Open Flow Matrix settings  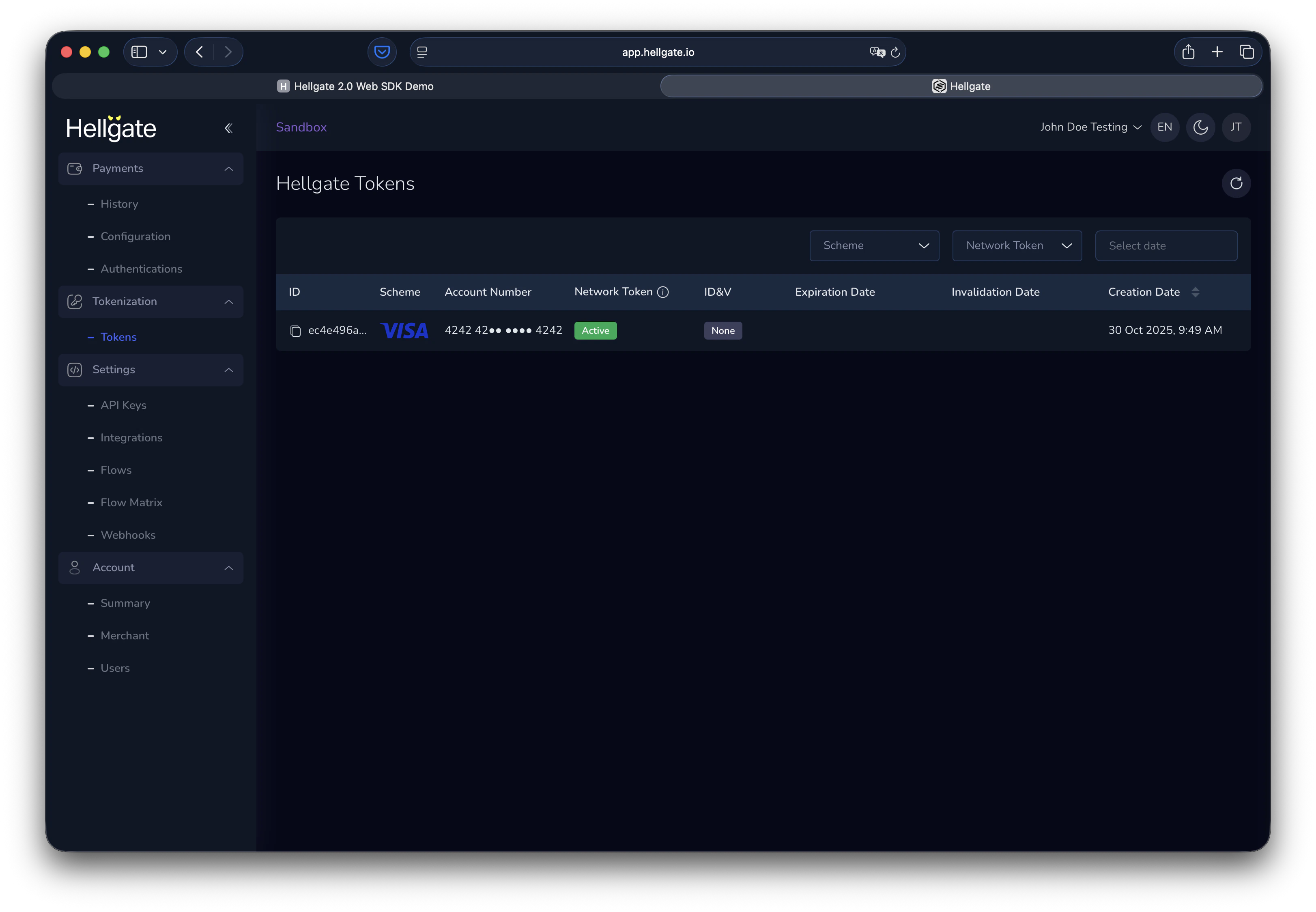tap(131, 502)
